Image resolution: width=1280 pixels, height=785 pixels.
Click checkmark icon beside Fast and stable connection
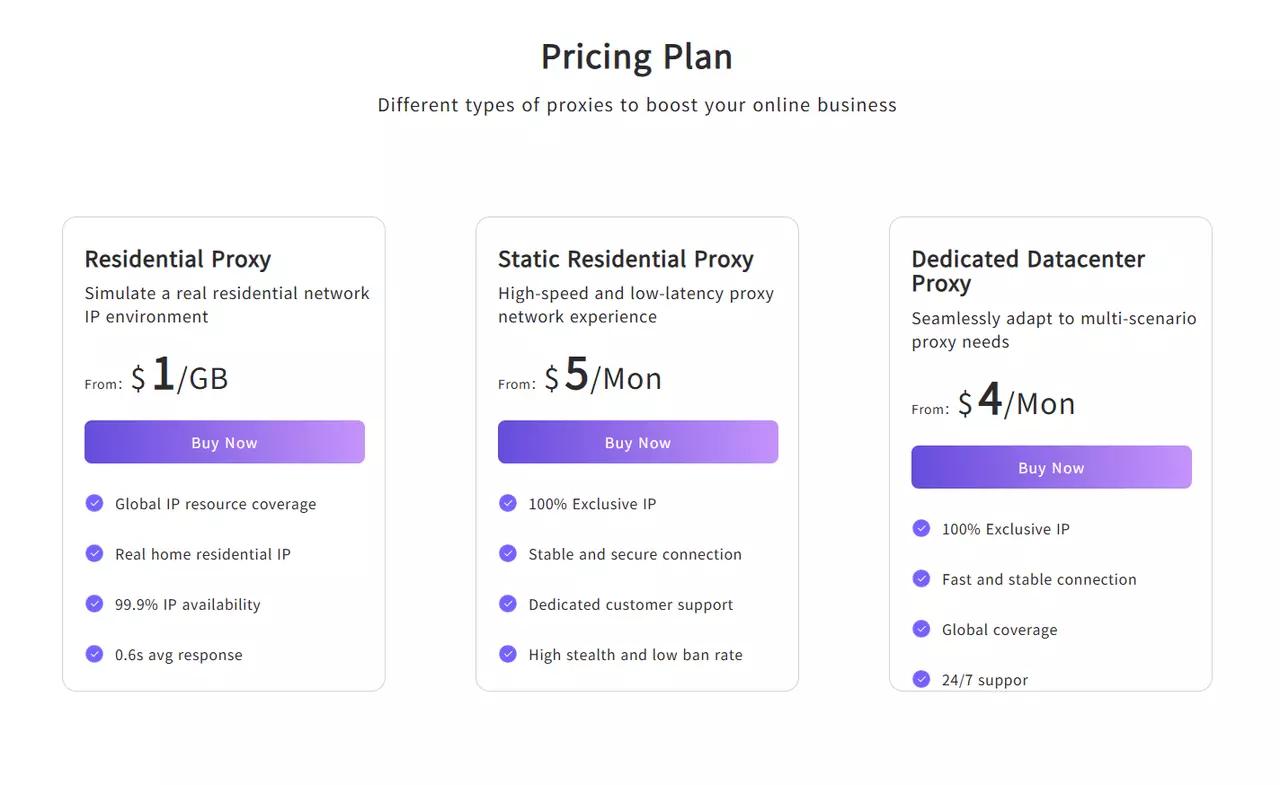click(x=921, y=578)
